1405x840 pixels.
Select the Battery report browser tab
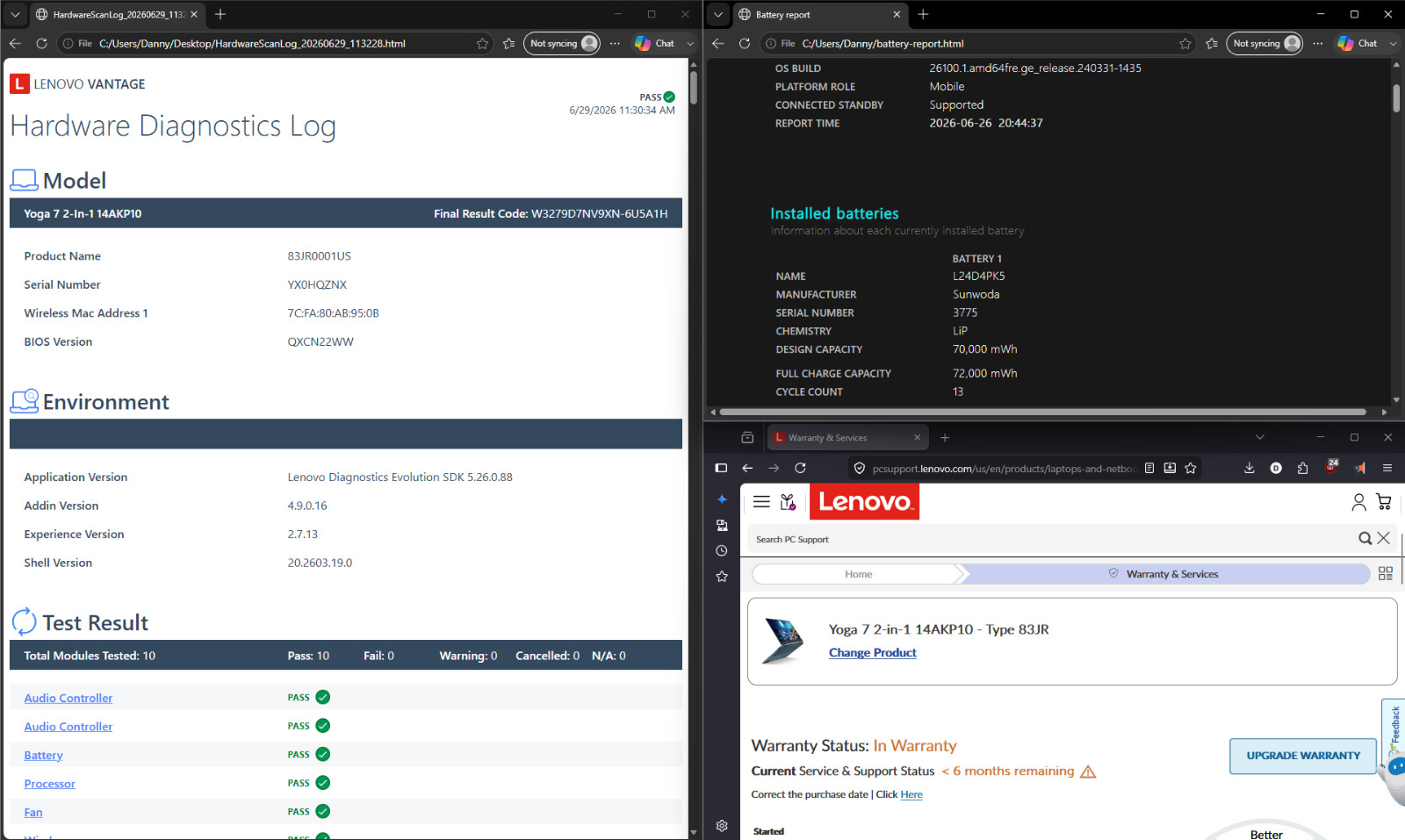pos(818,14)
